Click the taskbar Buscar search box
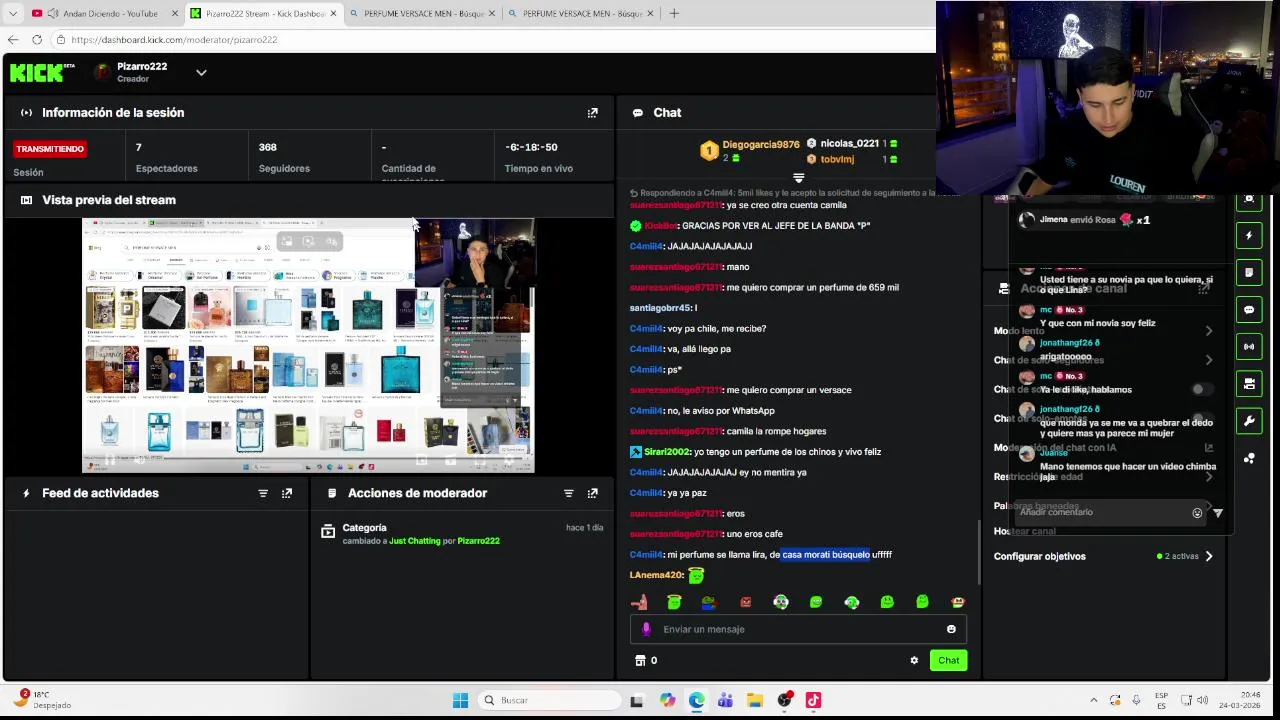 click(x=547, y=700)
